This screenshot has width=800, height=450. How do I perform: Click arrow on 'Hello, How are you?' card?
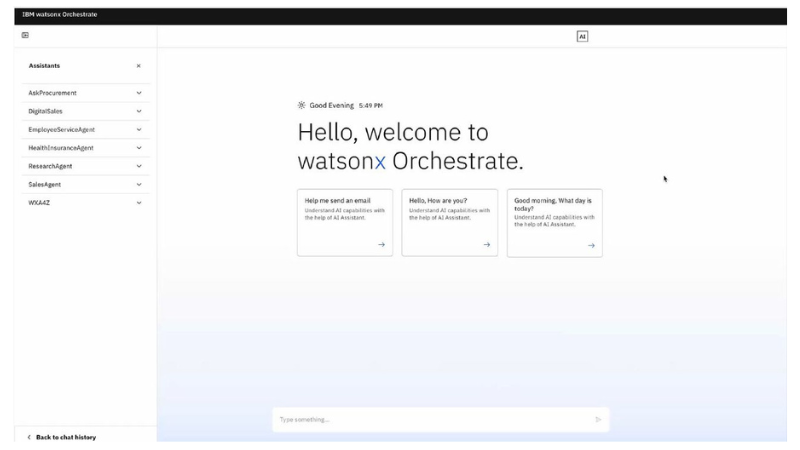pos(486,244)
